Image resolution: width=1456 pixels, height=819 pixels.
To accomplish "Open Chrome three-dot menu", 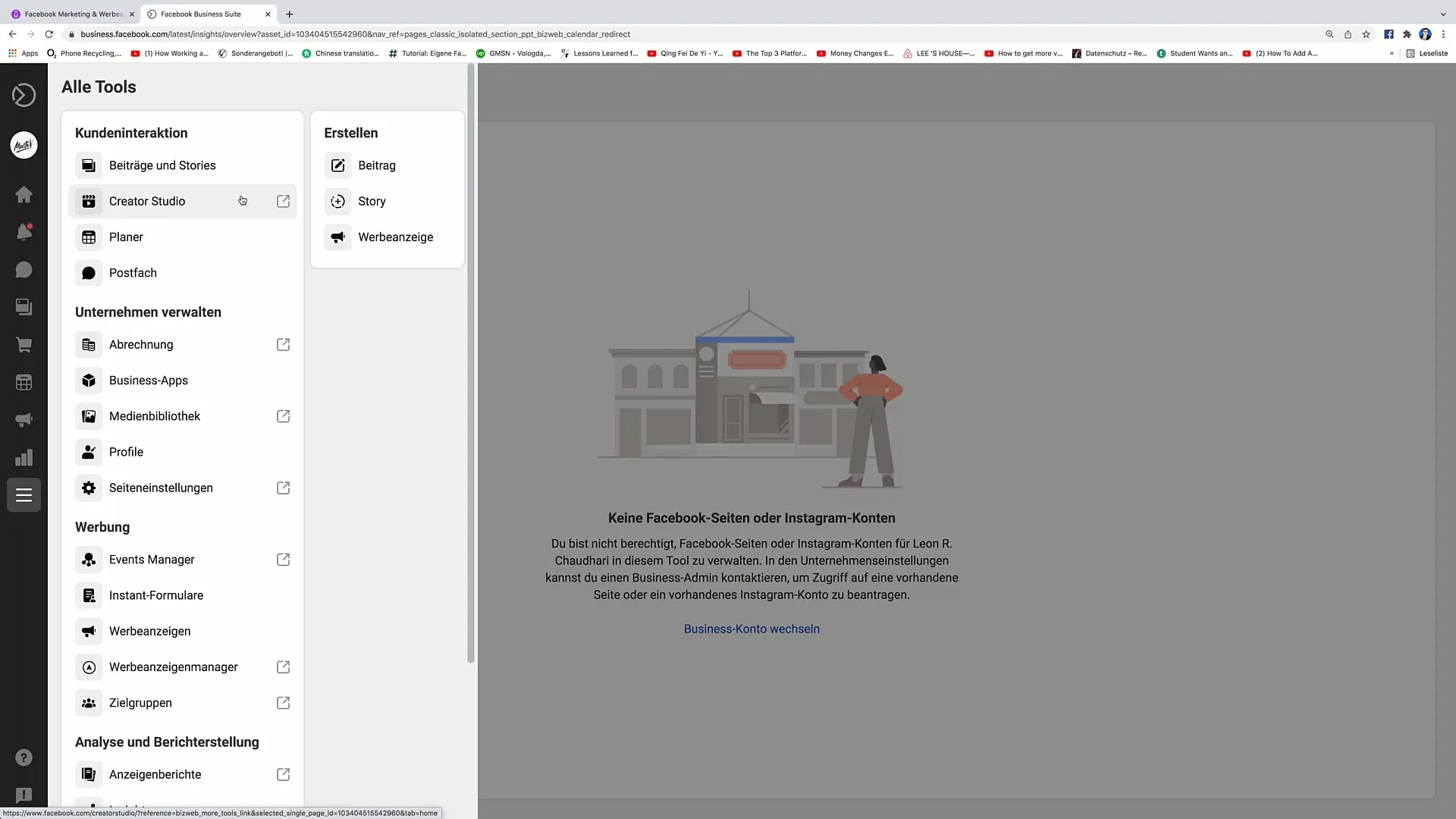I will pos(1443,34).
